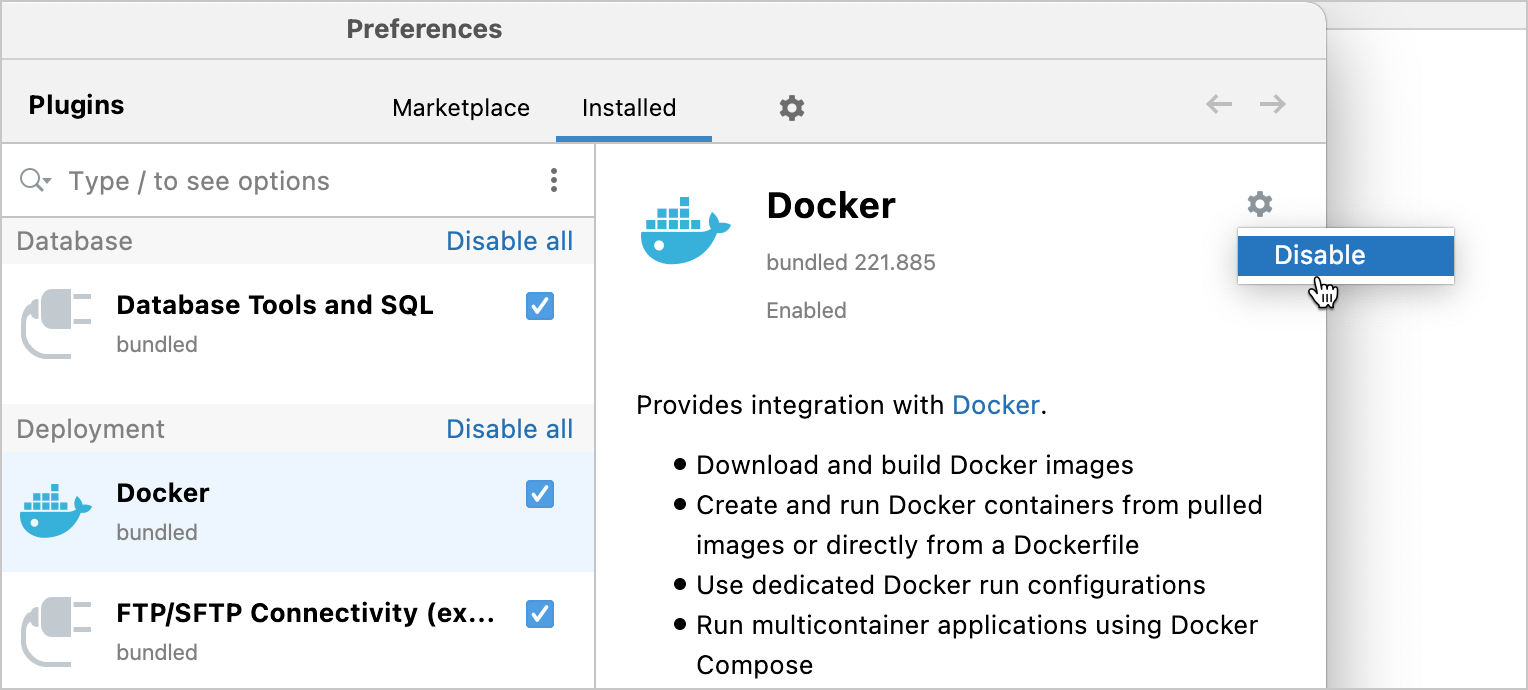
Task: Click the FTP/SFTP Connectivity plugin icon
Action: [x=55, y=630]
